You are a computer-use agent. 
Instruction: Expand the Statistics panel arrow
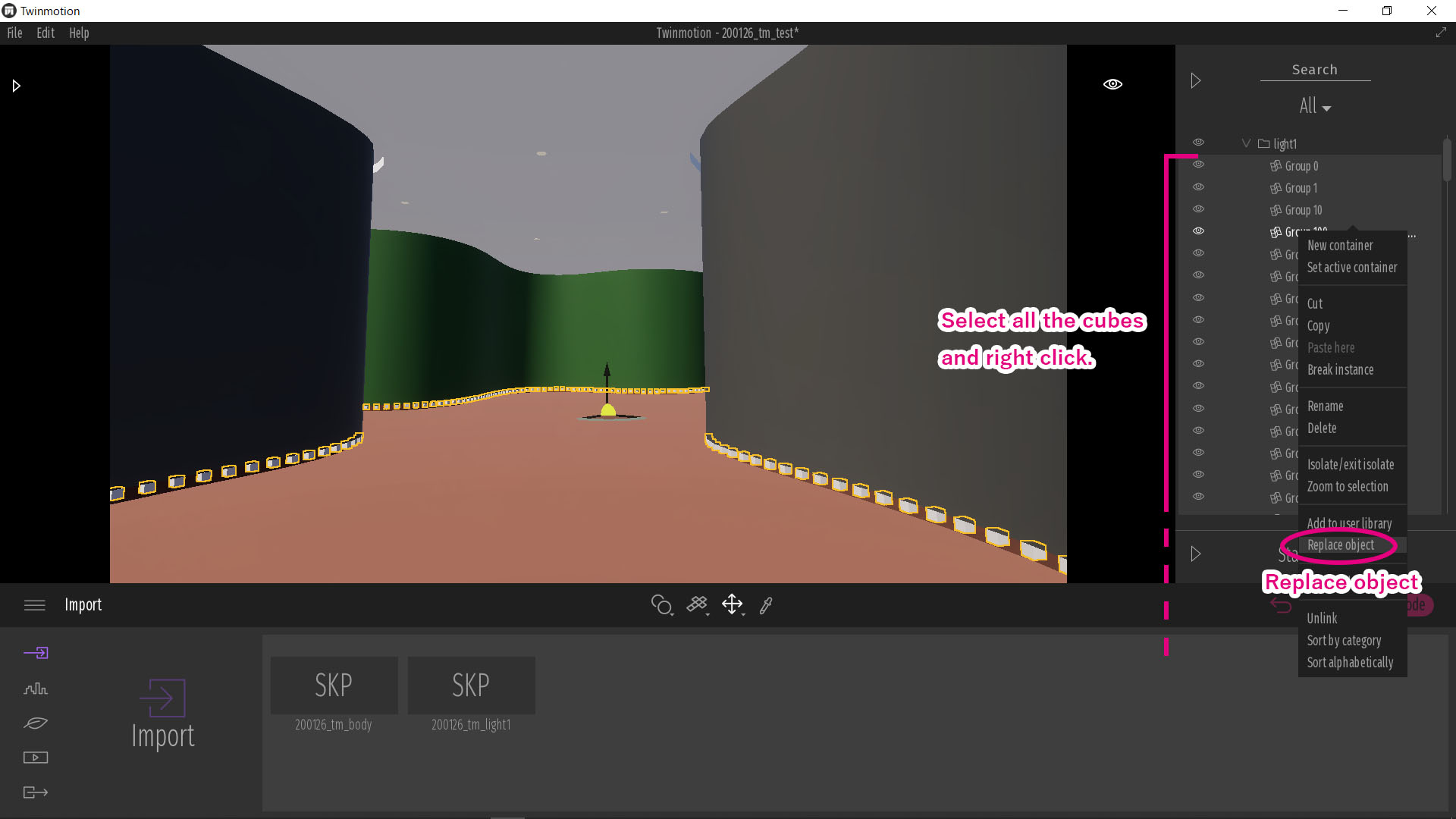pos(1196,554)
